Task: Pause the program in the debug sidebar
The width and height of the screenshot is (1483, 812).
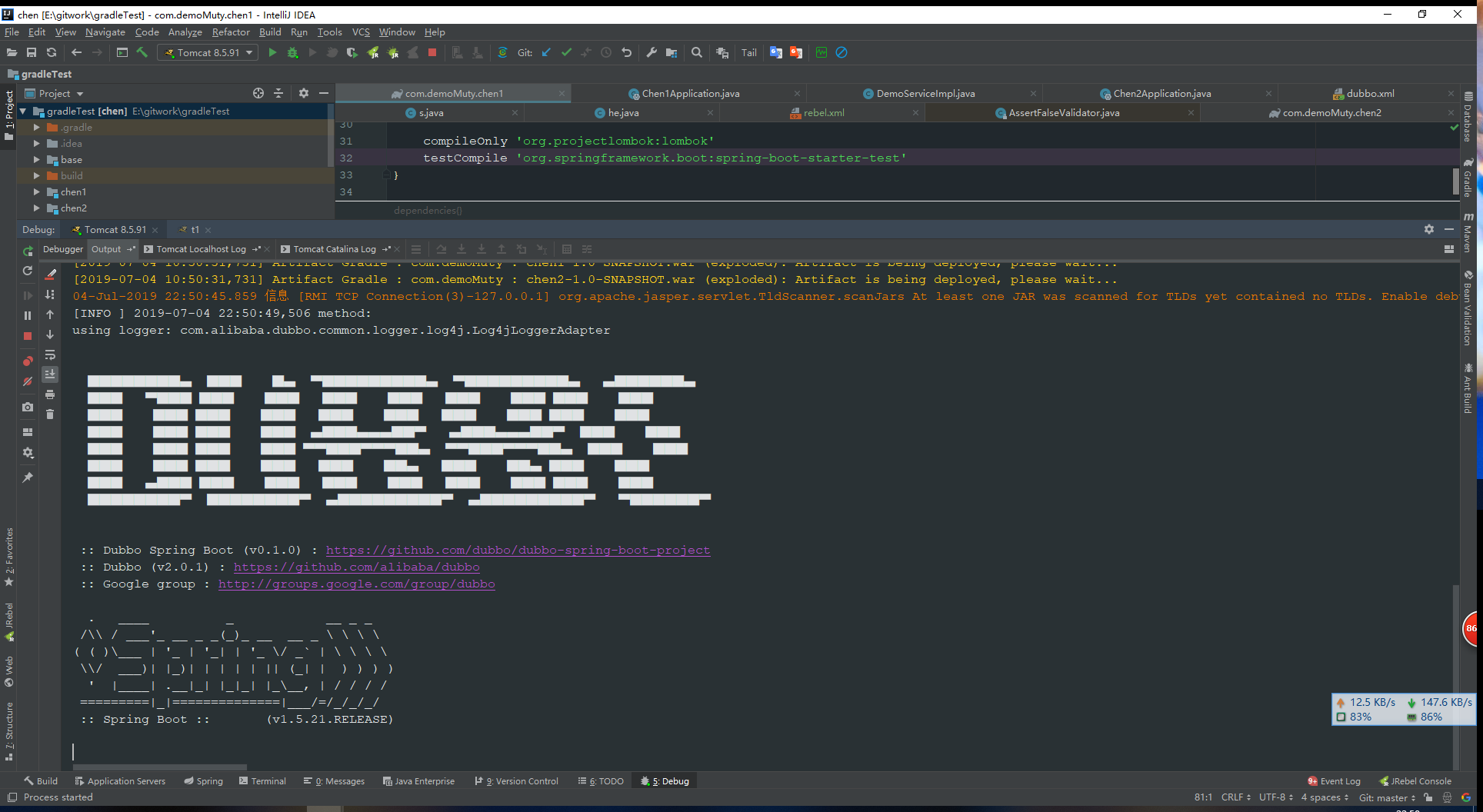Action: coord(28,315)
